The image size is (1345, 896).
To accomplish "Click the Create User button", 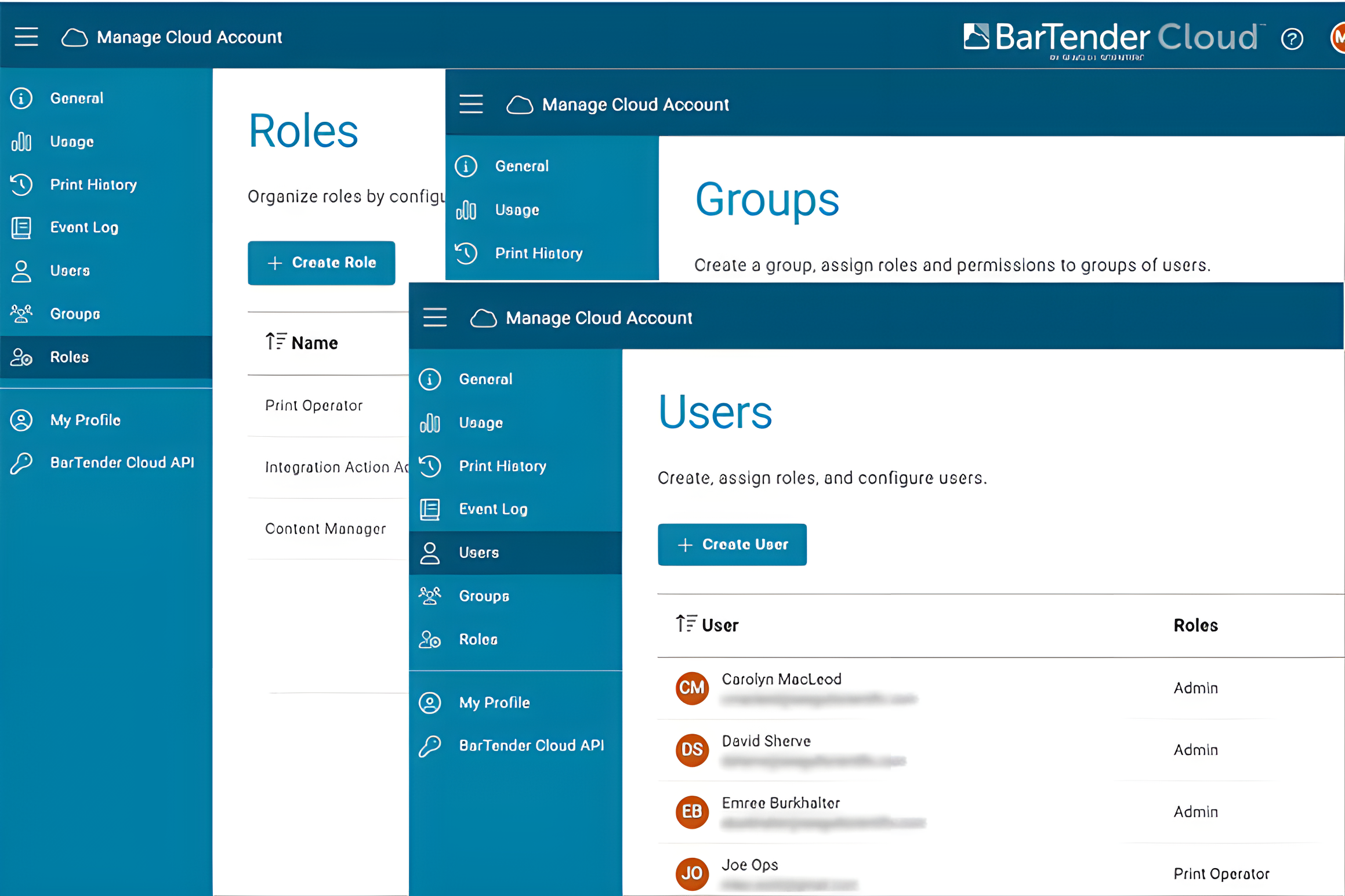I will [732, 544].
